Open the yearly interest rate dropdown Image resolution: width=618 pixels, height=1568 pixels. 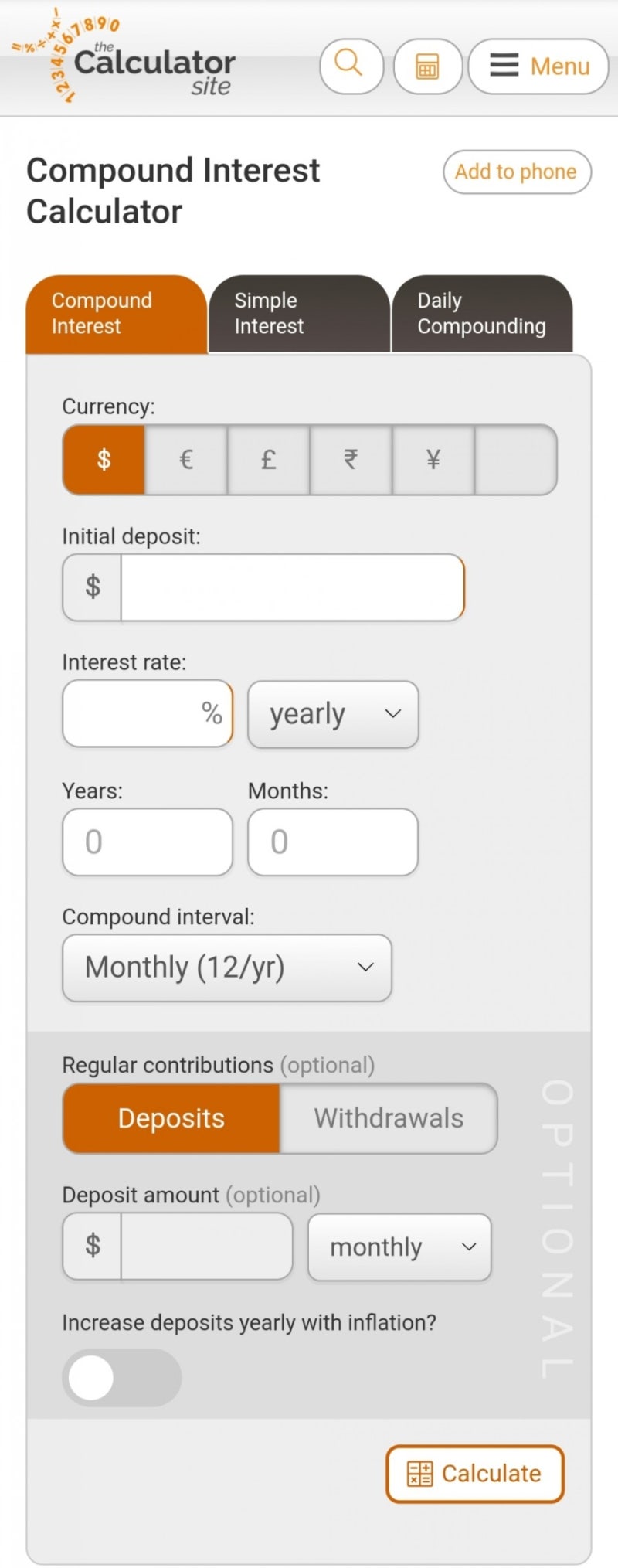coord(333,714)
